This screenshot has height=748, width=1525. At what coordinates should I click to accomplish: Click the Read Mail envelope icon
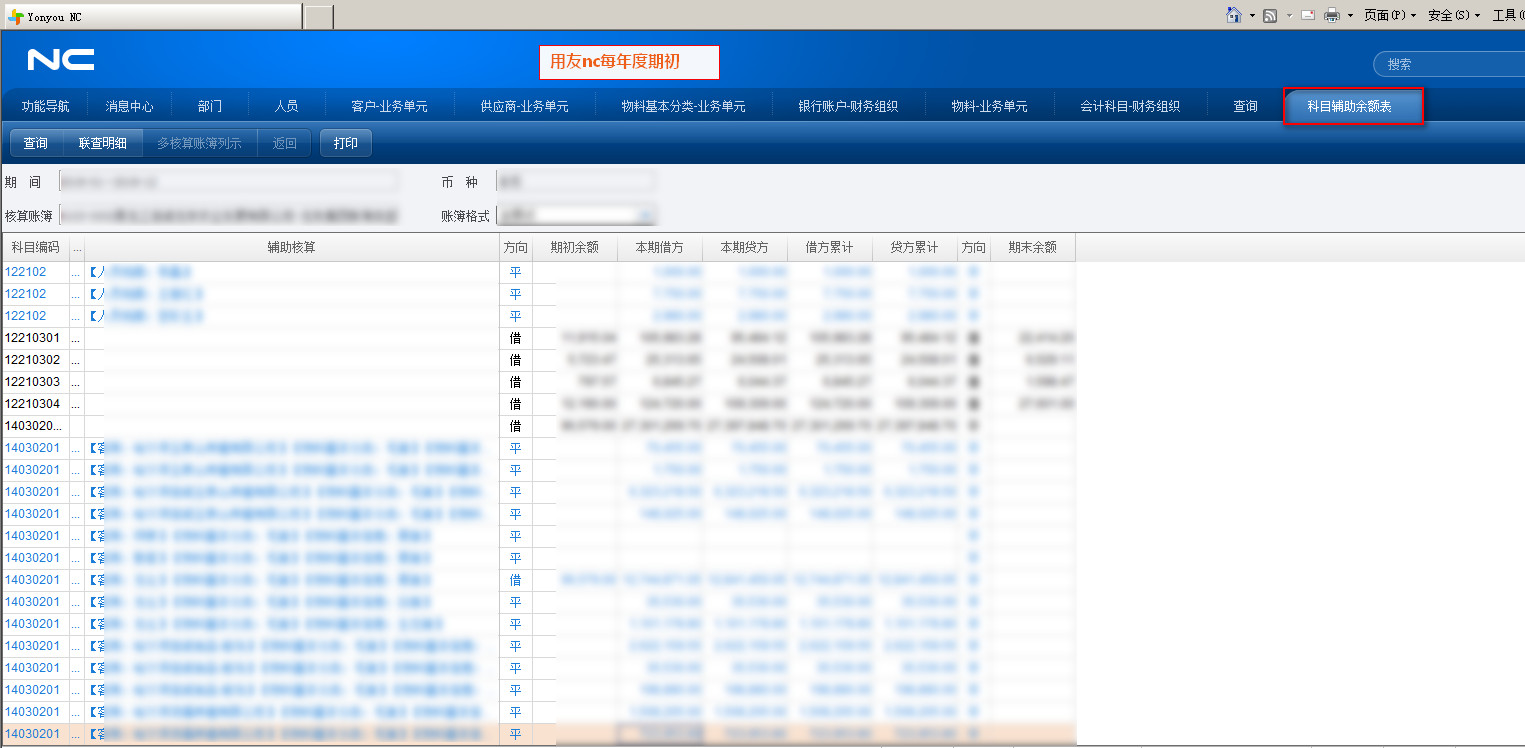[1307, 15]
